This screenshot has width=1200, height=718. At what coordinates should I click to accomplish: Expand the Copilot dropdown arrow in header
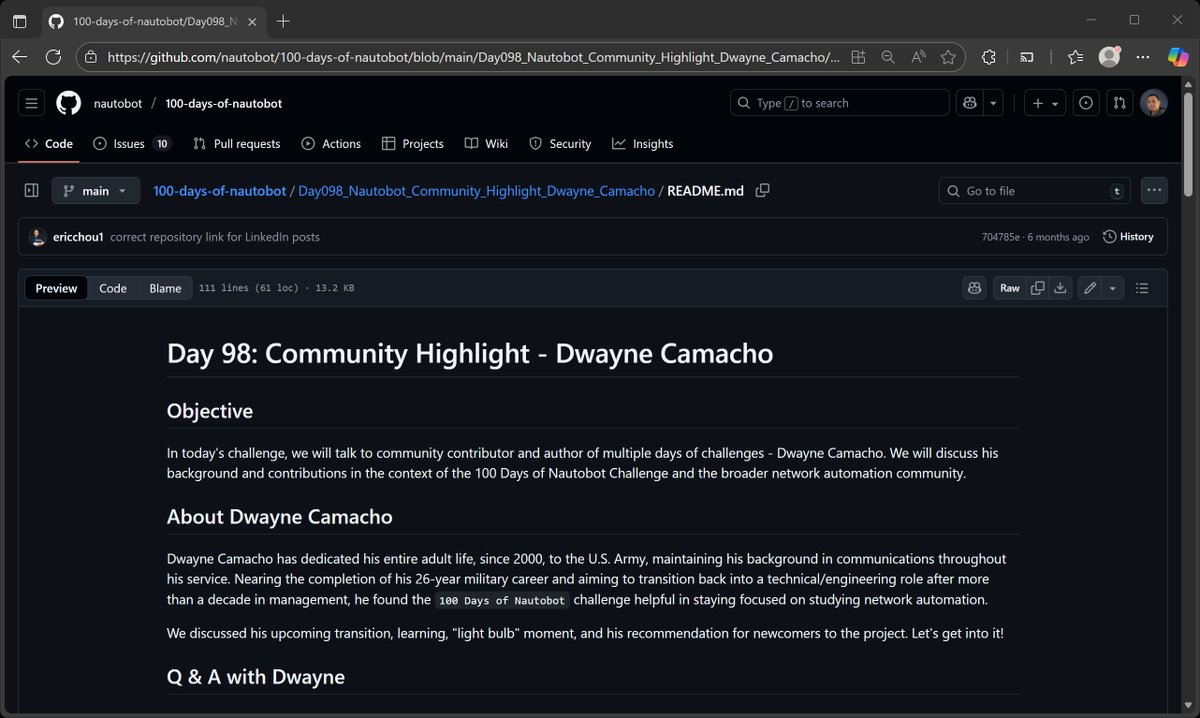tap(994, 103)
